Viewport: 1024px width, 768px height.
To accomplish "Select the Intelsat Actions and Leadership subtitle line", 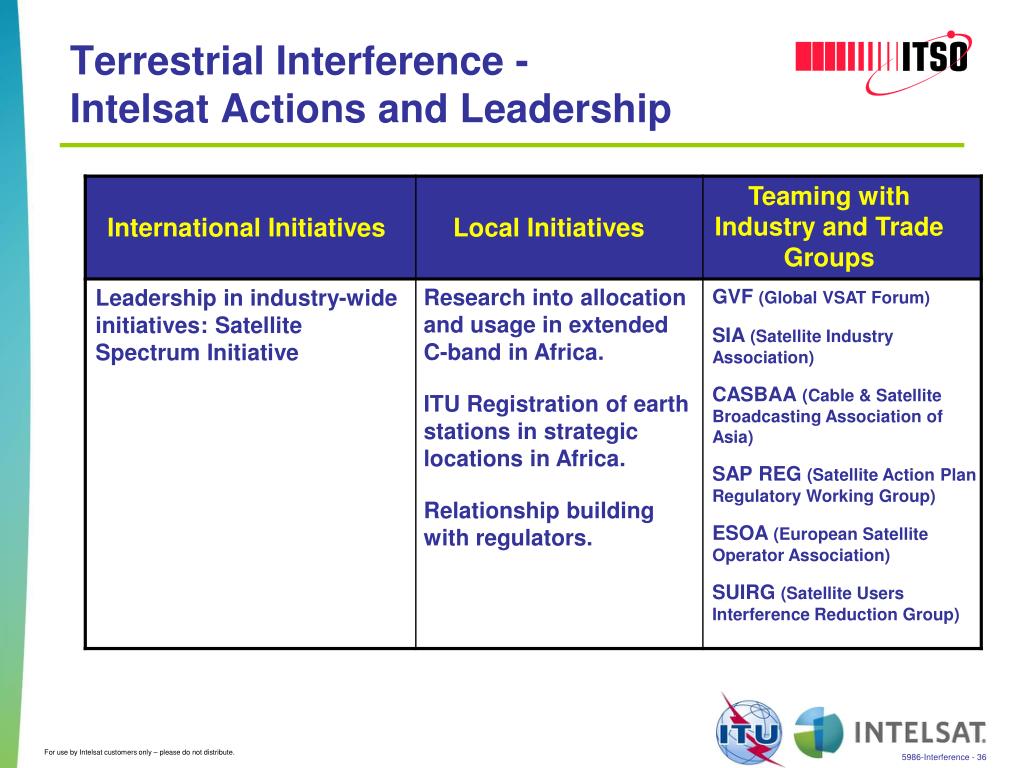I will 370,108.
